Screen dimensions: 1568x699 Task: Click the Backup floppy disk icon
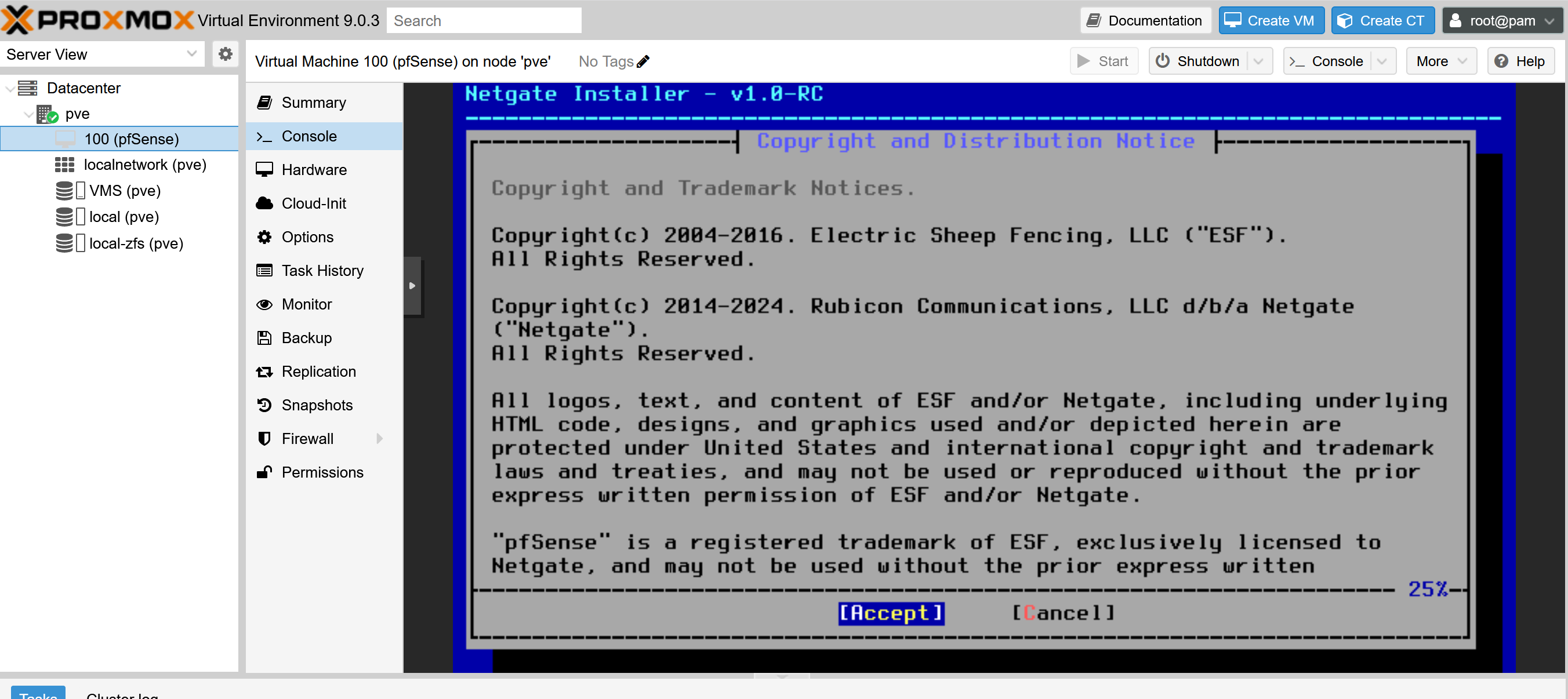pyautogui.click(x=264, y=338)
